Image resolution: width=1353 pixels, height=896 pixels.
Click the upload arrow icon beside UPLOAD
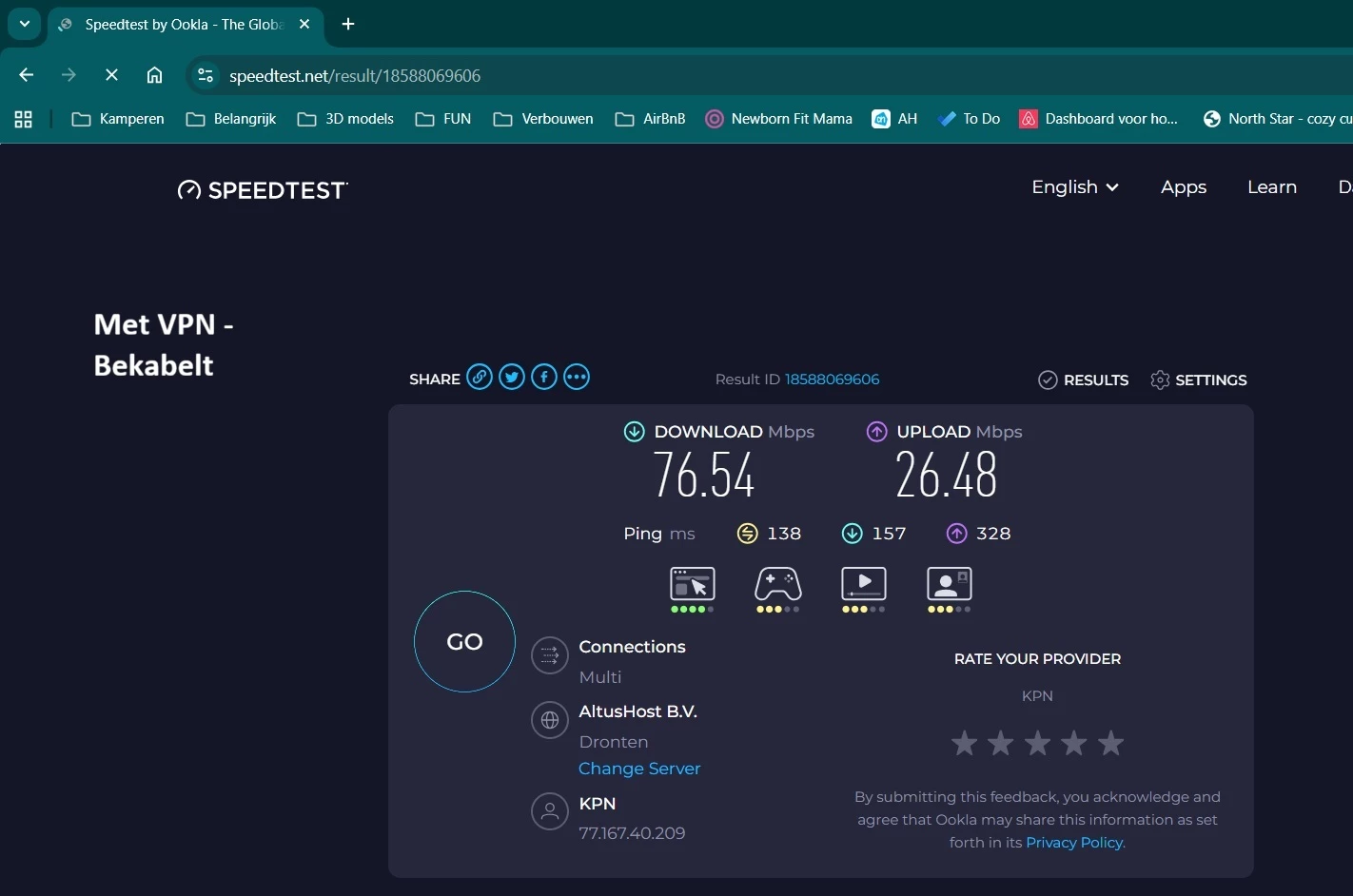(x=877, y=432)
